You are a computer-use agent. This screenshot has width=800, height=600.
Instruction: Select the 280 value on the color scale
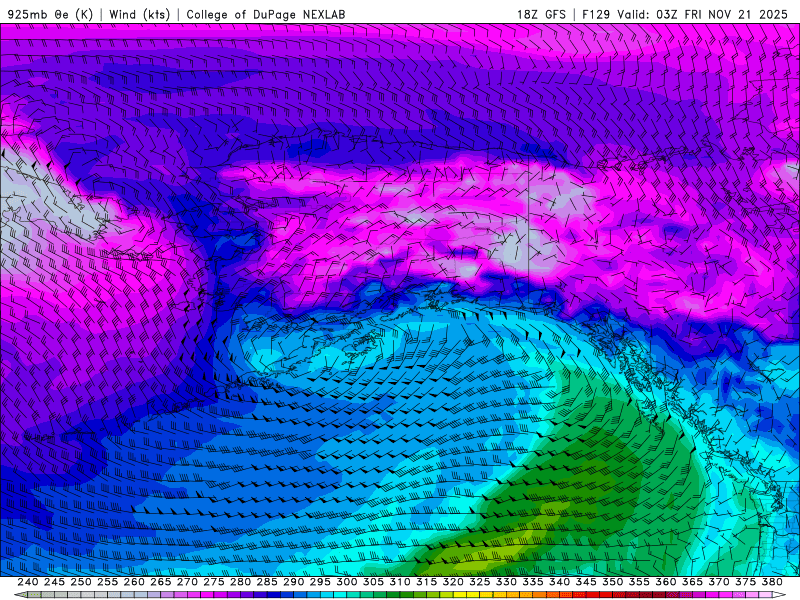[240, 582]
